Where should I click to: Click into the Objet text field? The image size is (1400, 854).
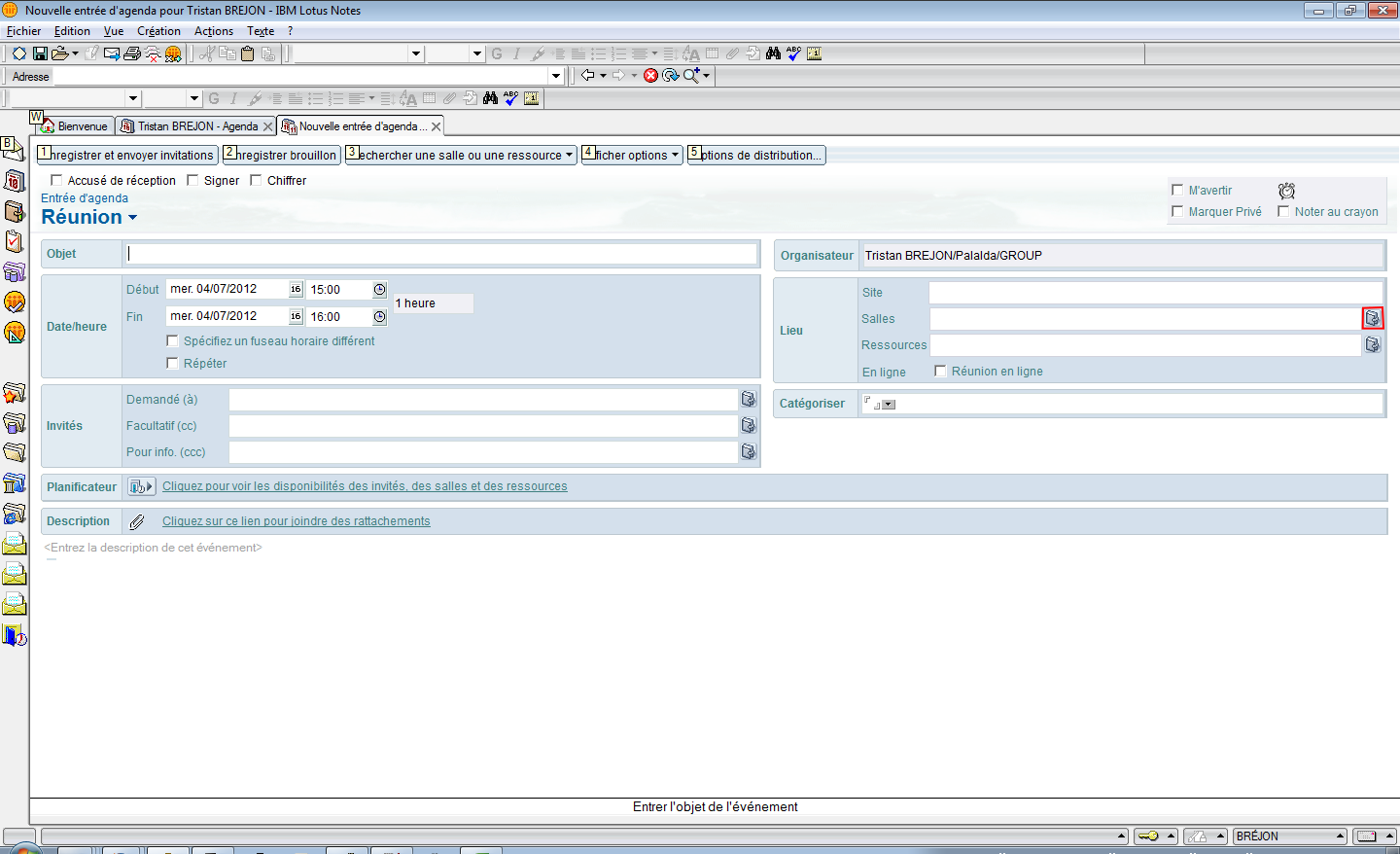[442, 254]
